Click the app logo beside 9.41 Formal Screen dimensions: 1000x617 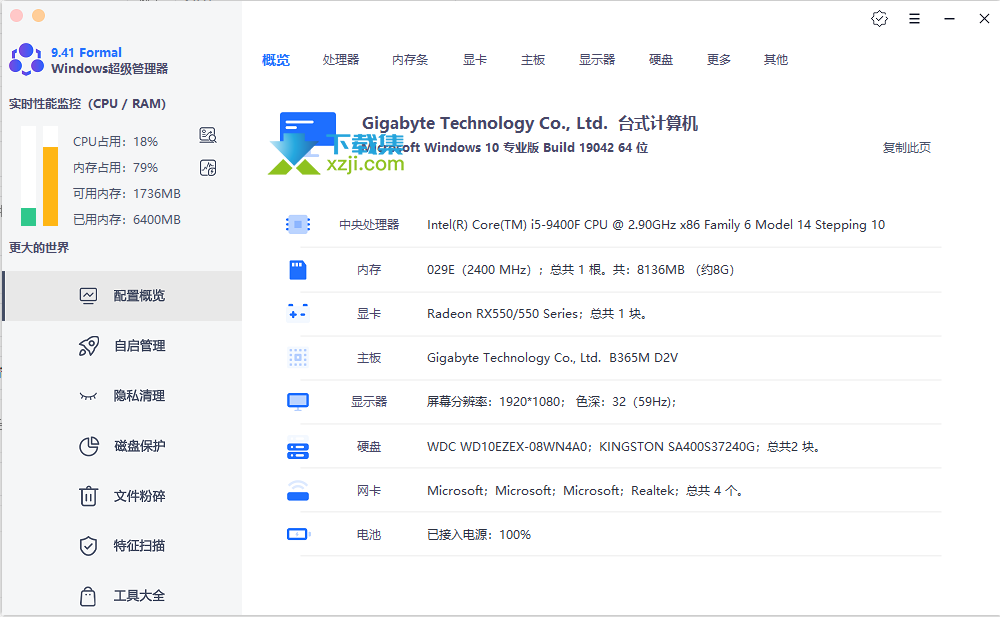[27, 59]
